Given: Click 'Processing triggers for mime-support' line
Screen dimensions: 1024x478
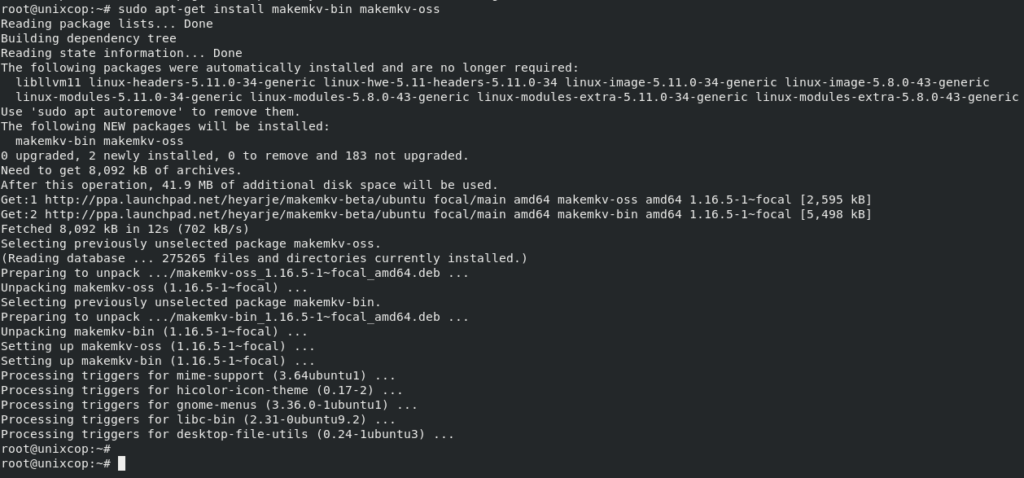Looking at the screenshot, I should tap(198, 375).
